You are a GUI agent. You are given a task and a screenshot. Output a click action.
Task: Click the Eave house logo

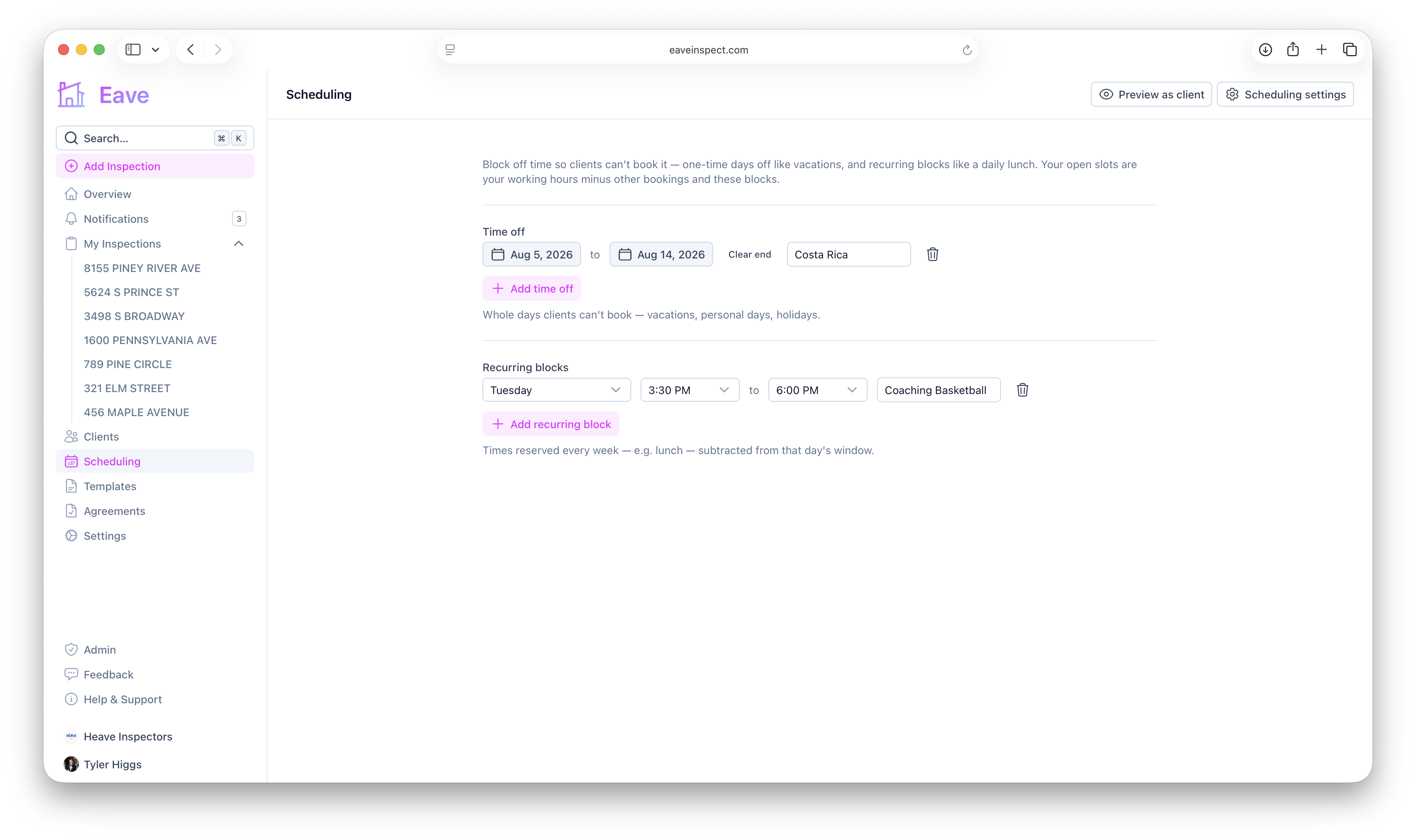click(71, 95)
